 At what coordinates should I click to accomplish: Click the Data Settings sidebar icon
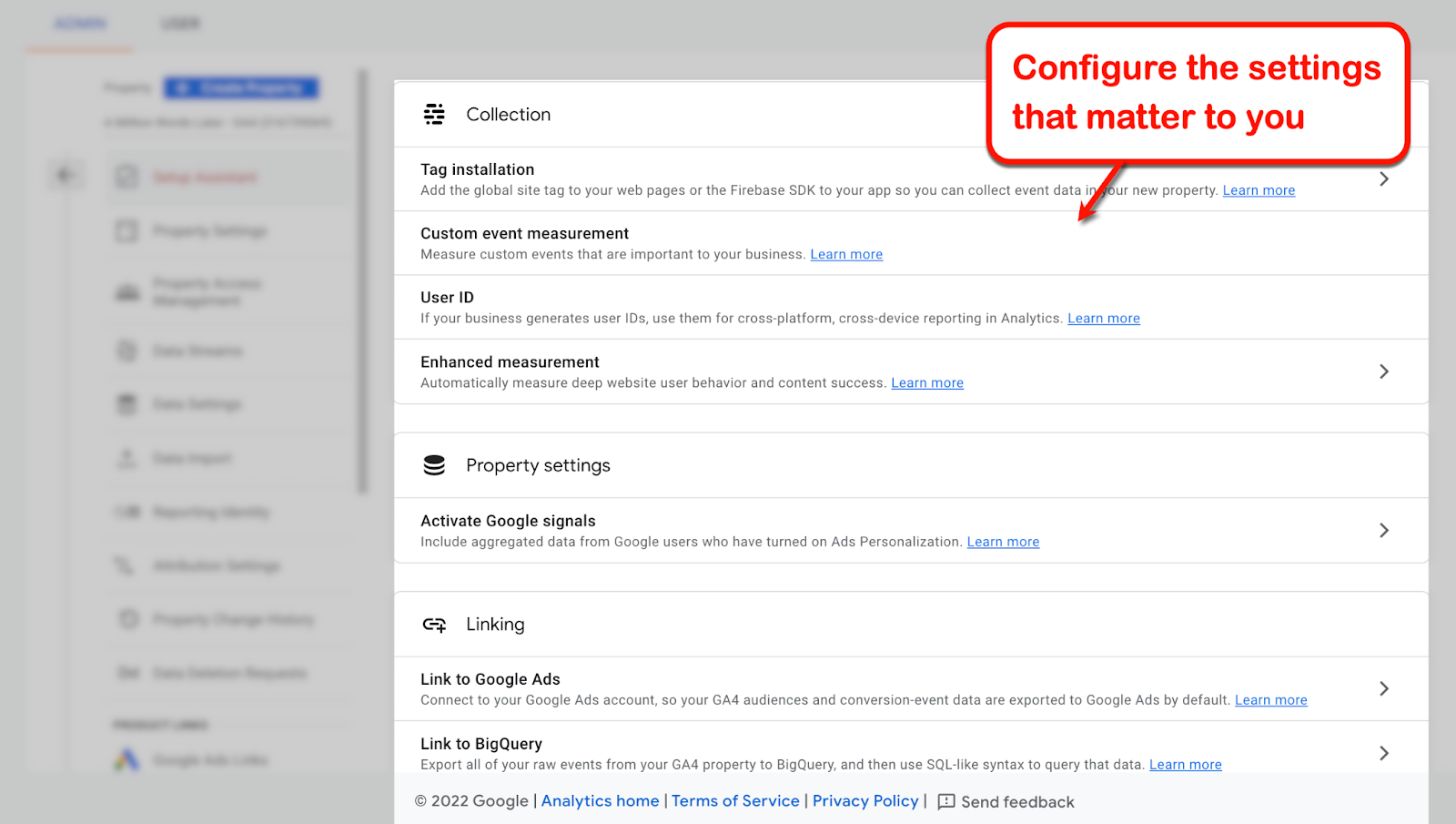click(x=127, y=404)
